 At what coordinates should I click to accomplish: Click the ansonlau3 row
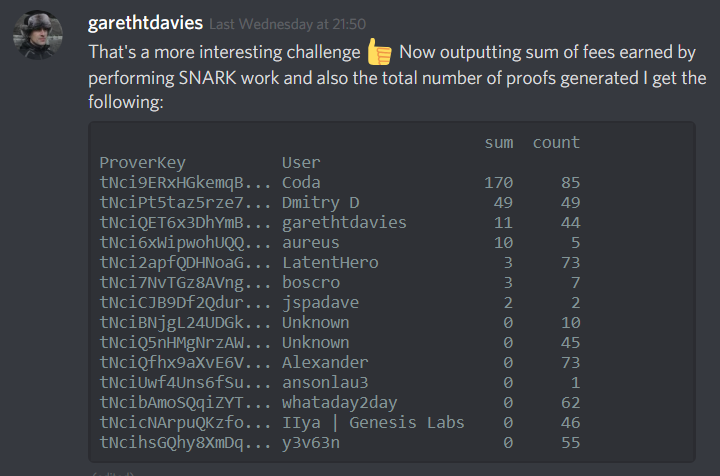(340, 382)
